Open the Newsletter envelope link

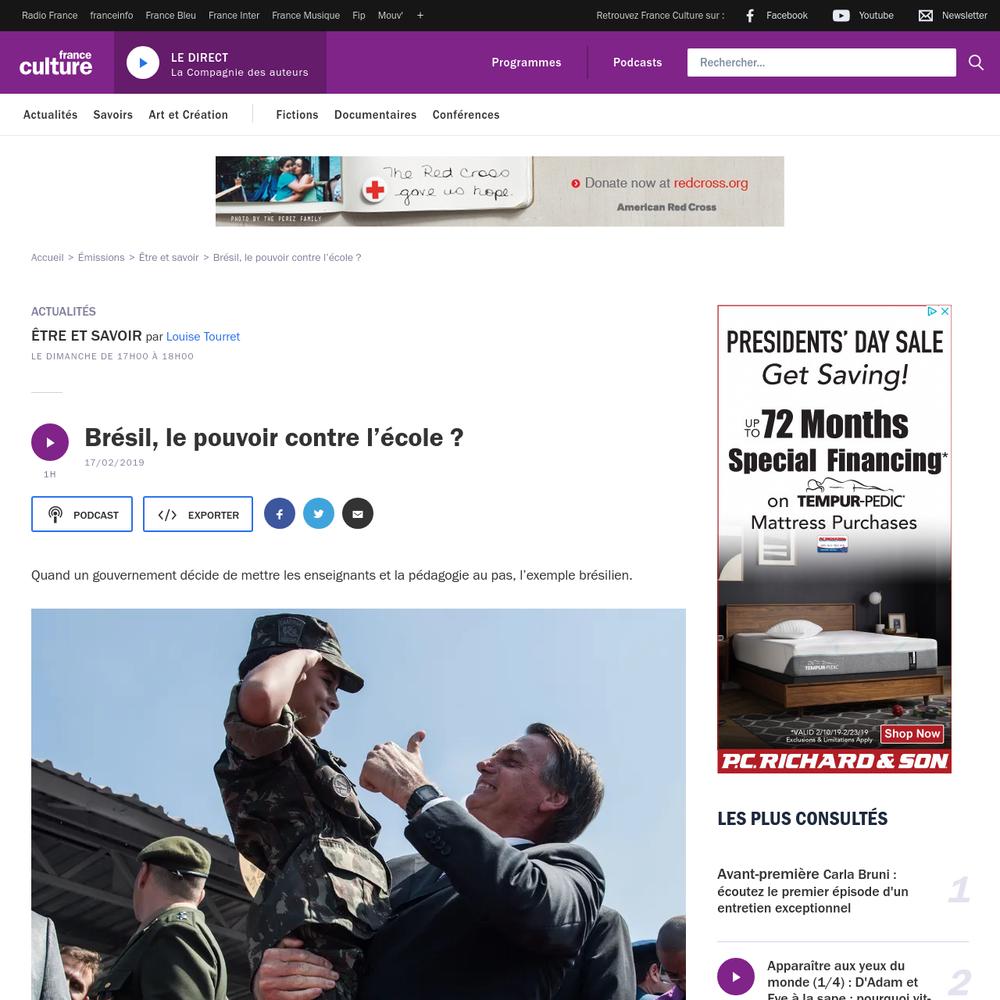(x=952, y=15)
